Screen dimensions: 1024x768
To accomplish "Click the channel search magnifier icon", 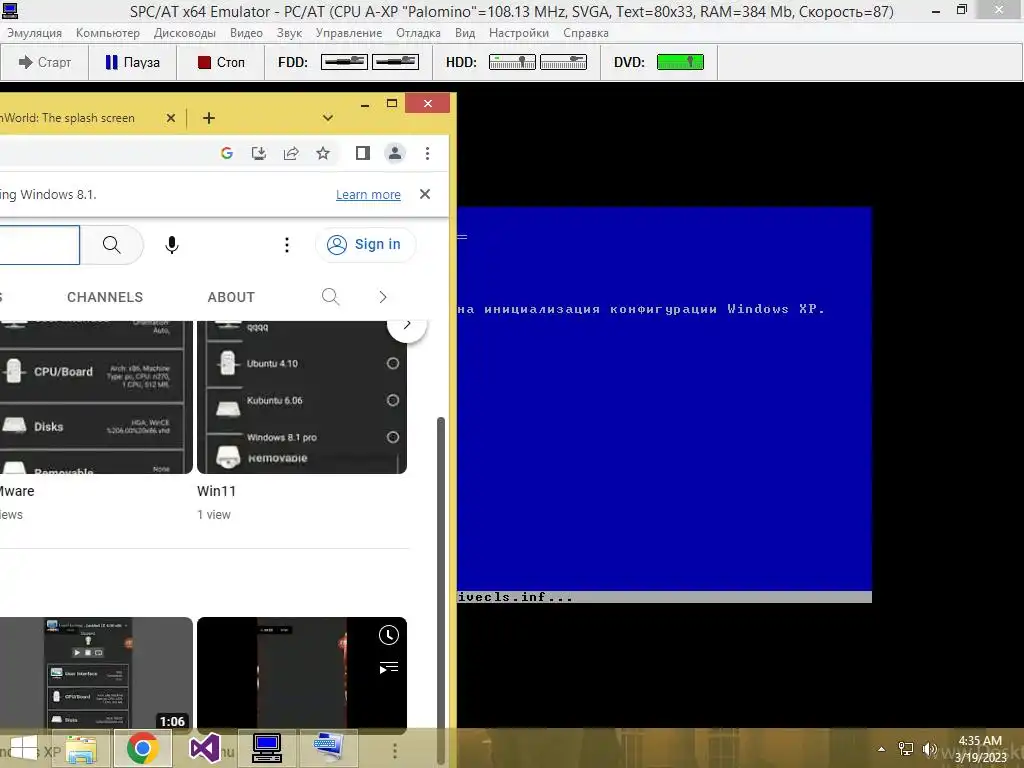I will point(330,297).
